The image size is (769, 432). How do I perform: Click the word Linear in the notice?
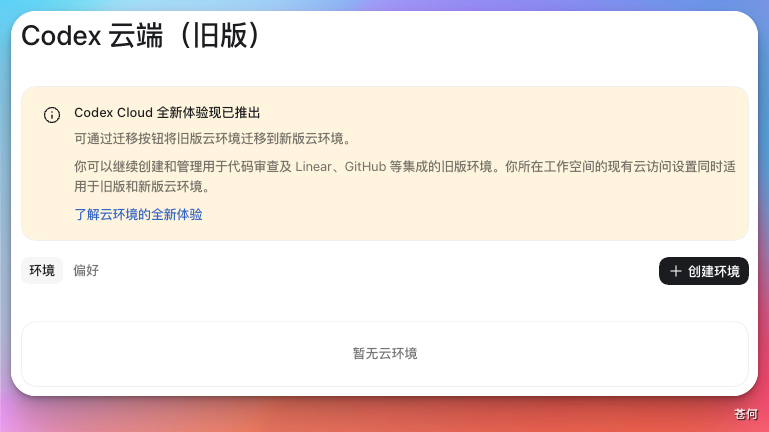coord(313,167)
